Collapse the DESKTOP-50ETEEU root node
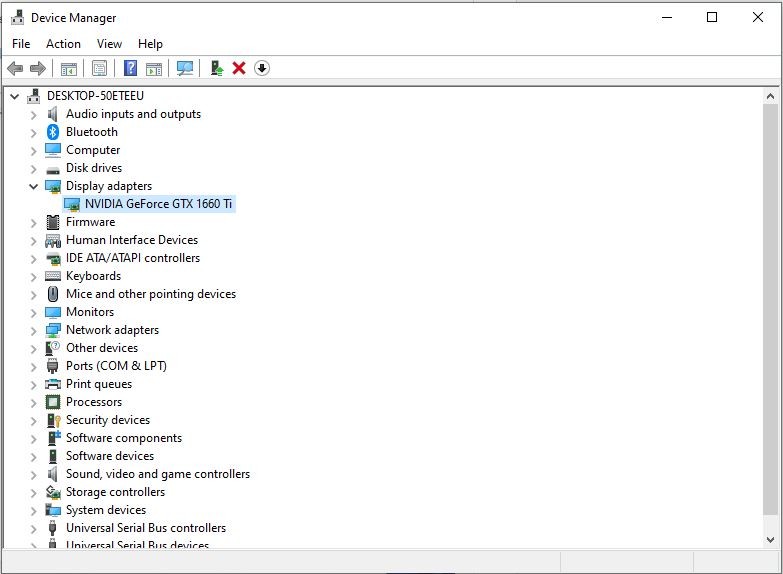The height and width of the screenshot is (574, 783). pyautogui.click(x=15, y=96)
